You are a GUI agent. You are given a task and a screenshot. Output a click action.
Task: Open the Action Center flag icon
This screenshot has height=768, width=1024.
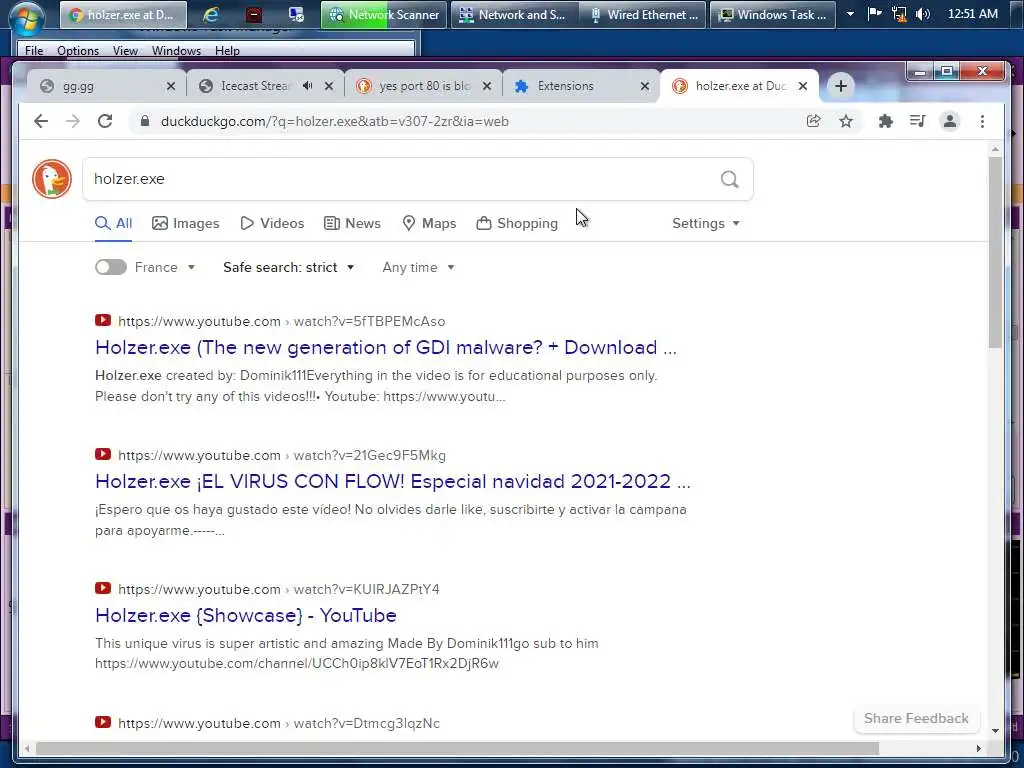coord(874,14)
